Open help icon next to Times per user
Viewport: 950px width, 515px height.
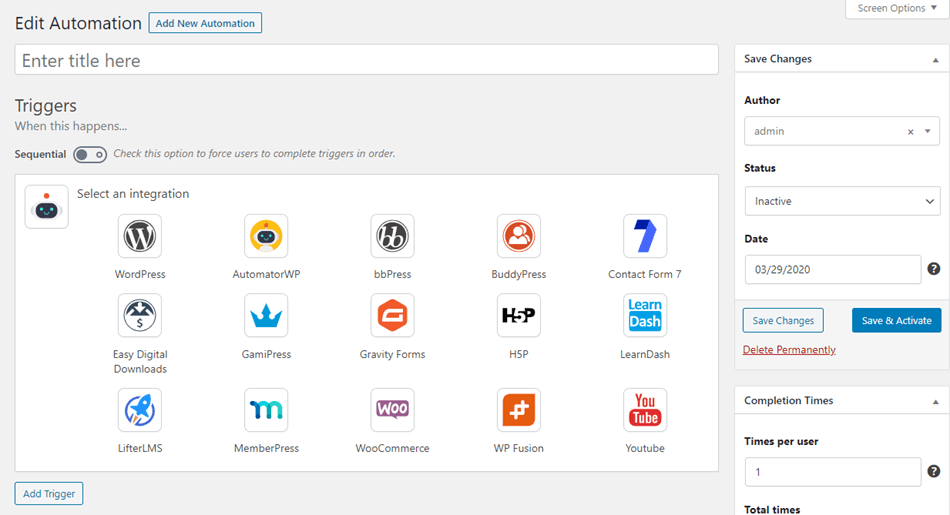[x=934, y=471]
